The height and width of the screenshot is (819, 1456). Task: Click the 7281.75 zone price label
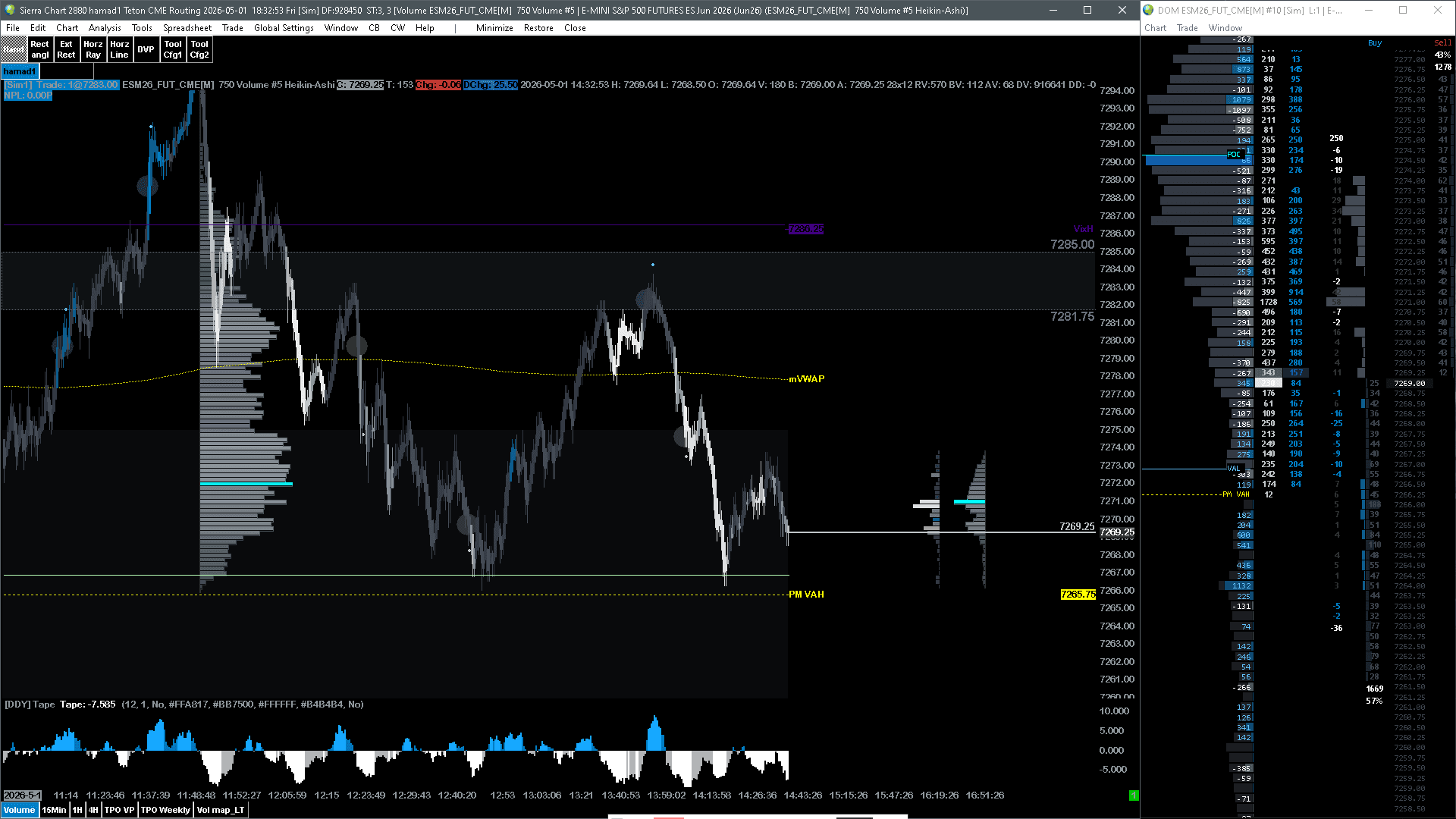(x=1072, y=316)
